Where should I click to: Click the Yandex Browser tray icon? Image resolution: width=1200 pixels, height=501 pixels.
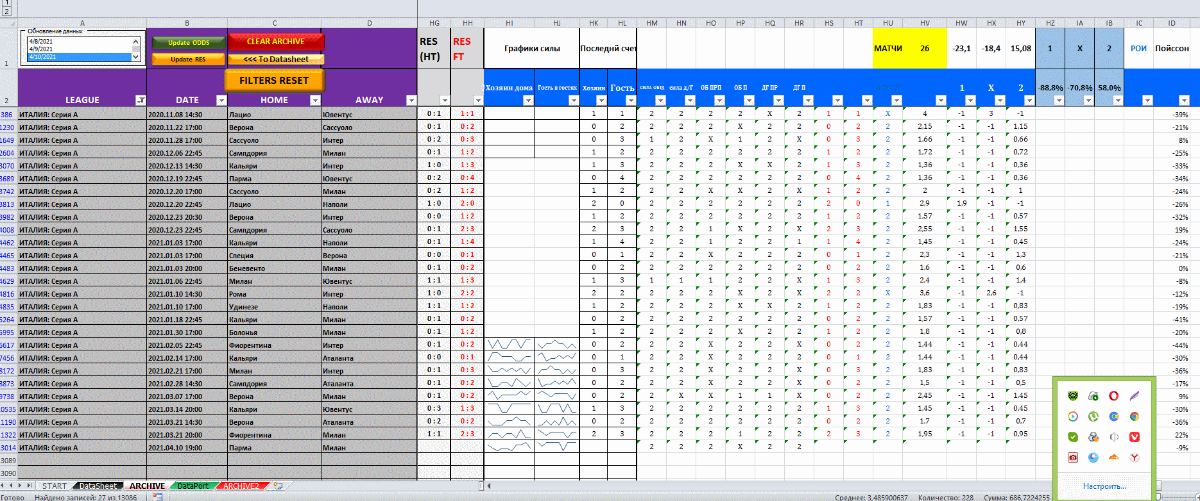click(1134, 457)
